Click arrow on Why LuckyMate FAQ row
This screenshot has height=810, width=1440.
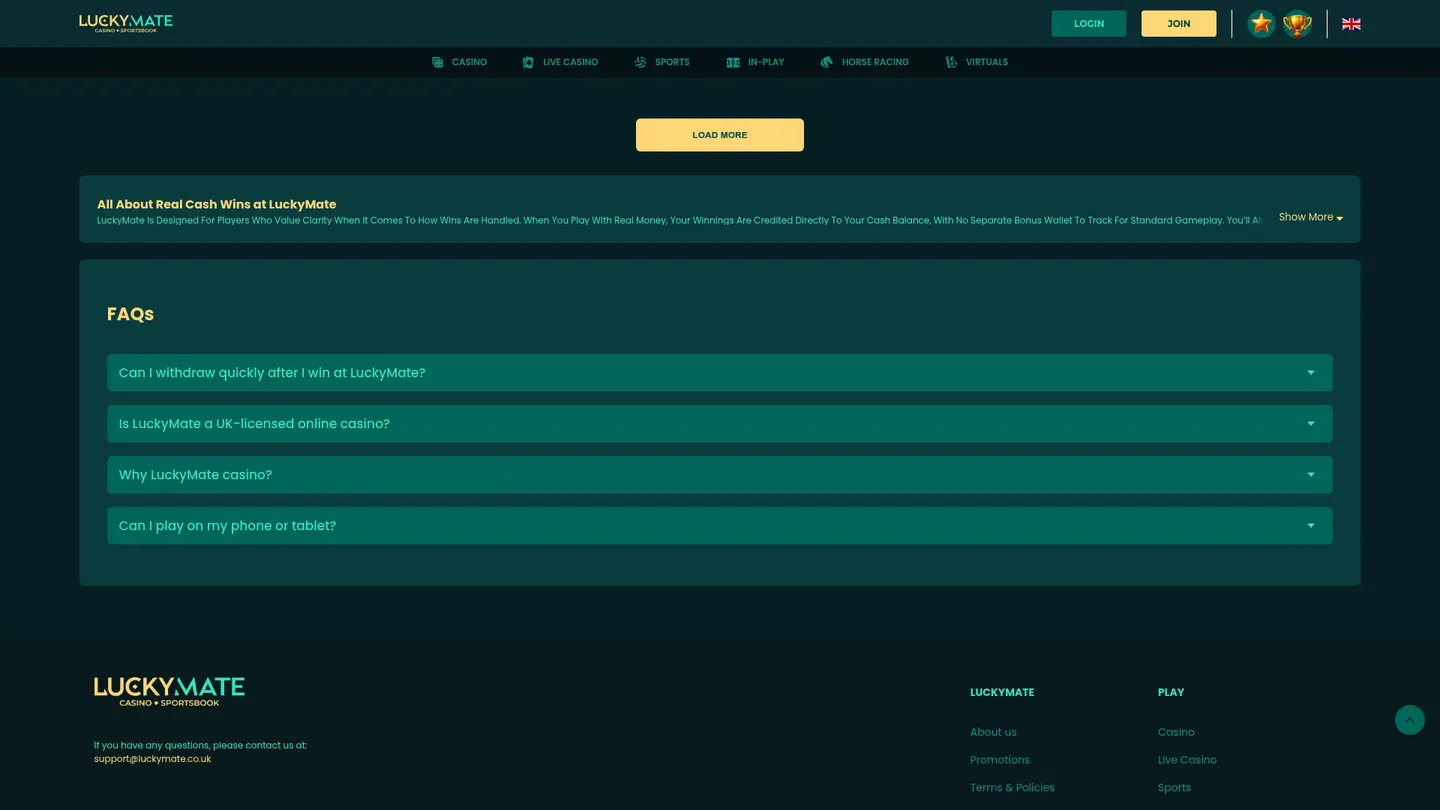[1311, 475]
